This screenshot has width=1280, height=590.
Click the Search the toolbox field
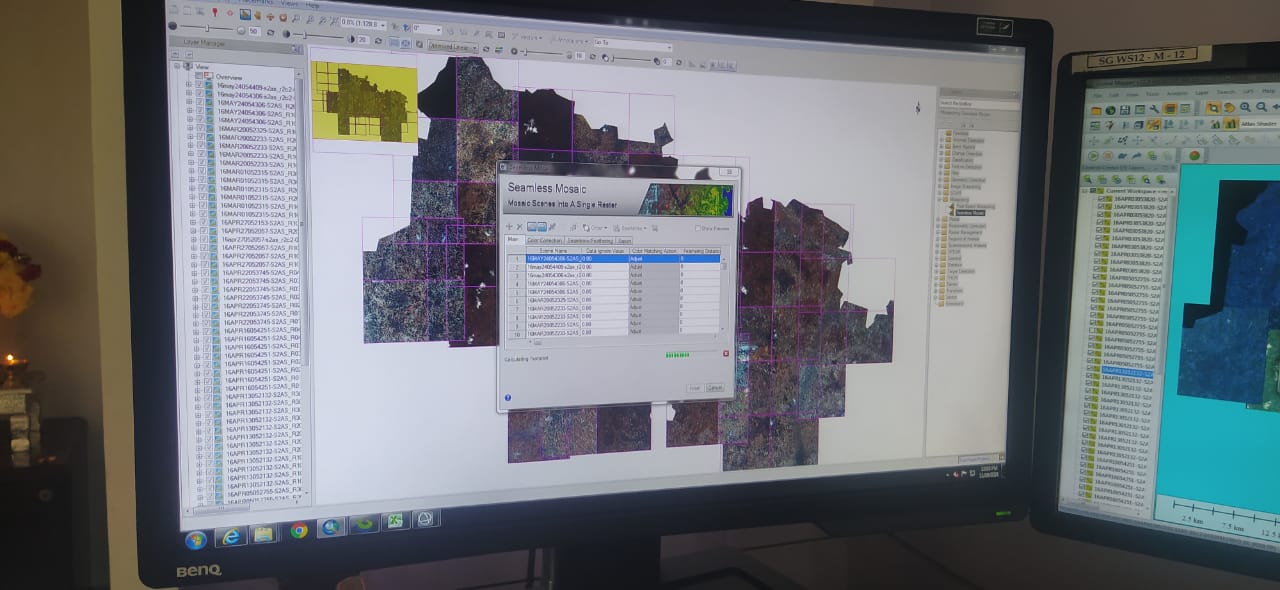tap(979, 103)
